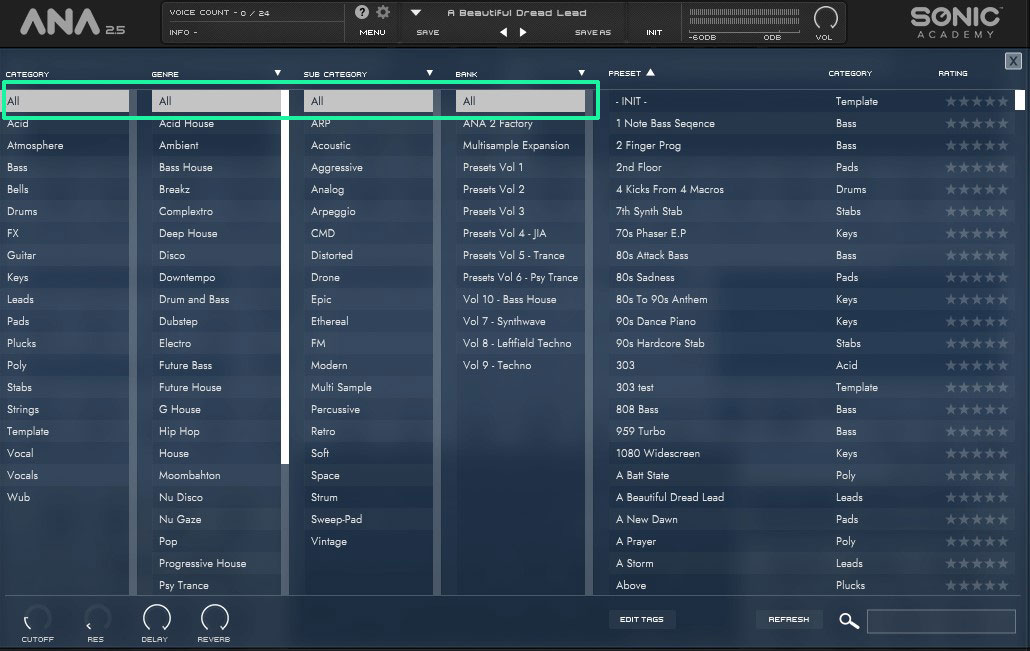Click the VOL knob in top bar
Image resolution: width=1030 pixels, height=651 pixels.
click(826, 18)
